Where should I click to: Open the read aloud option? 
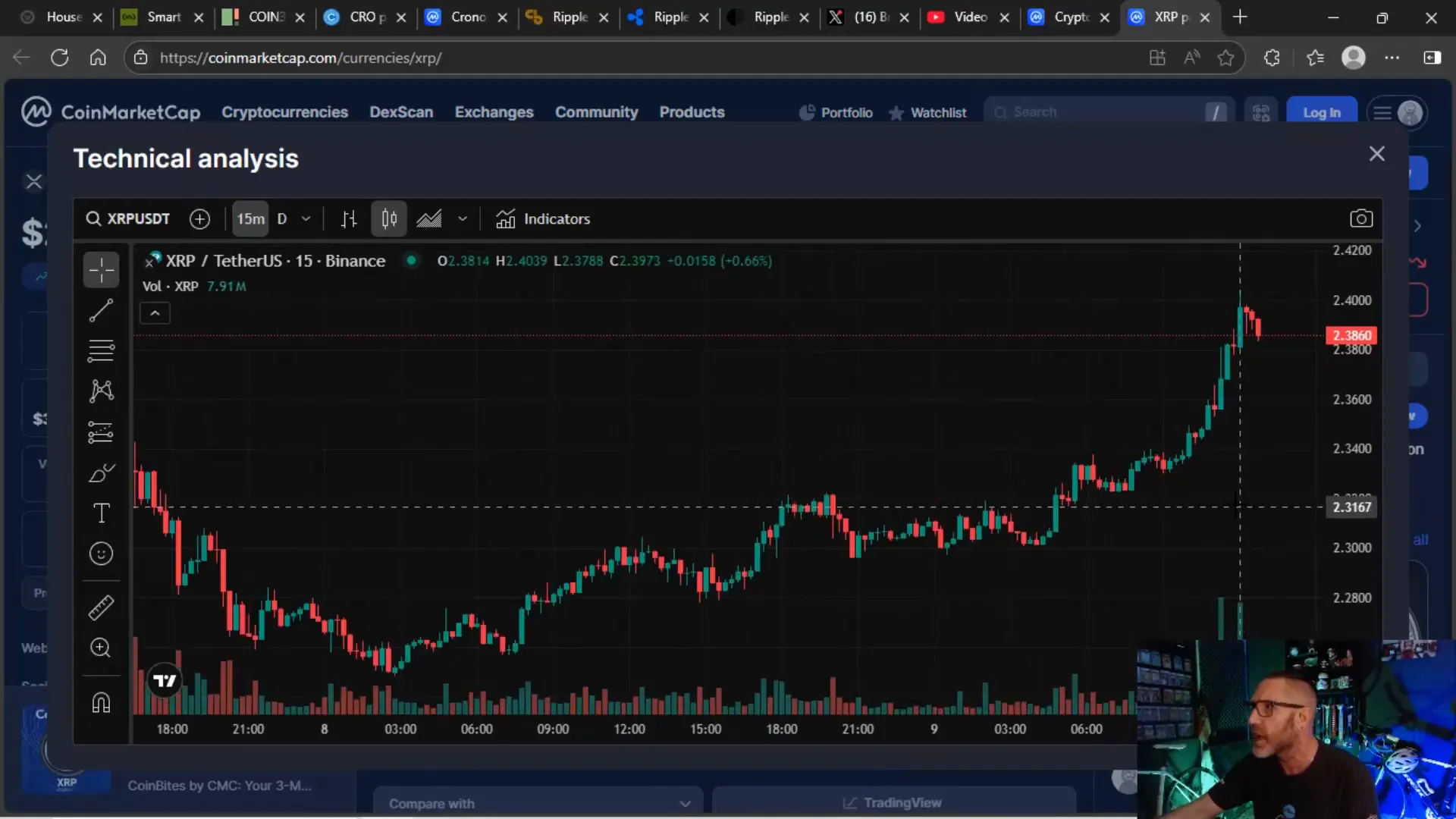pyautogui.click(x=1192, y=58)
